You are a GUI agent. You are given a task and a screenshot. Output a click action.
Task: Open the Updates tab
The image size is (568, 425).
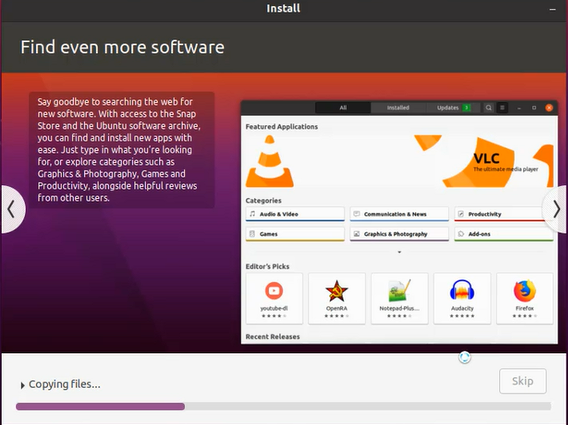click(453, 108)
